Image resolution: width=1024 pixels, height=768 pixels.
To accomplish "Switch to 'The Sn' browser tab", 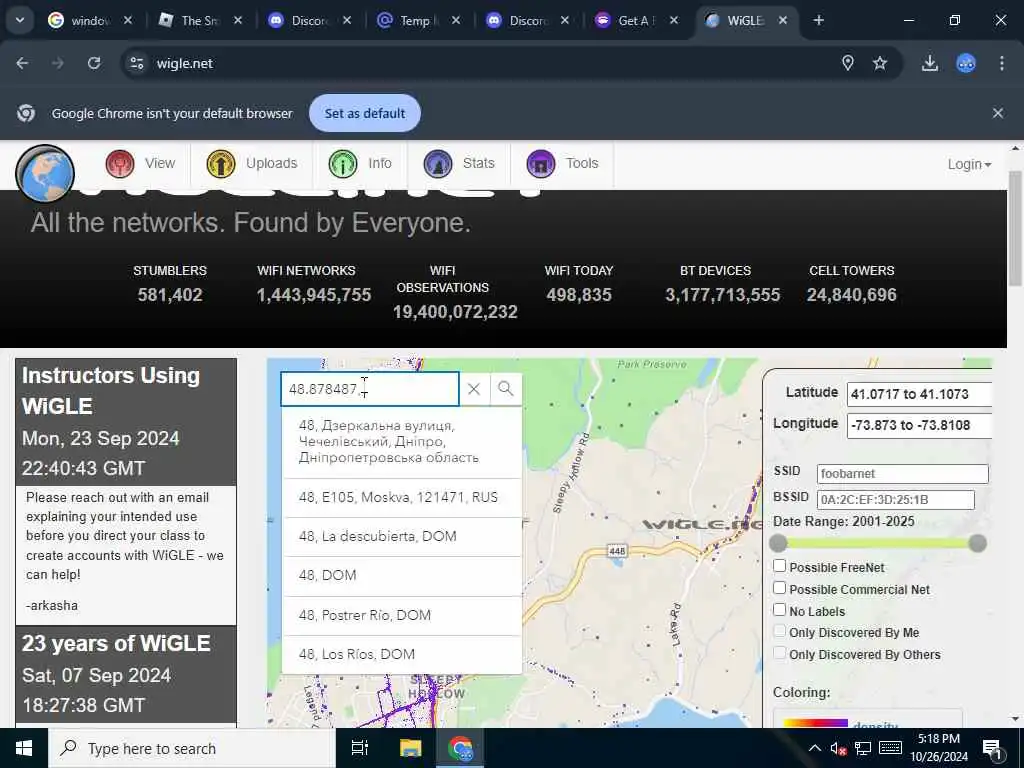I will coord(199,20).
